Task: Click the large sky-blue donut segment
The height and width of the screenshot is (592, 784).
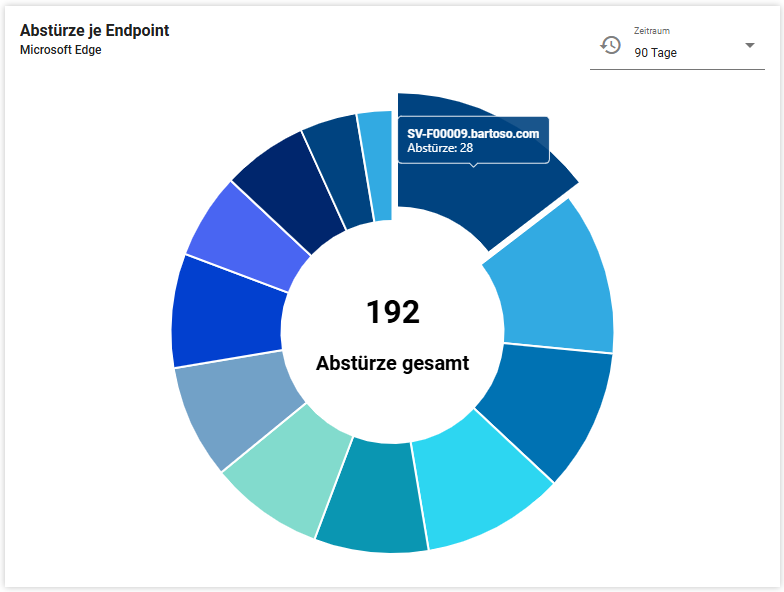Action: pyautogui.click(x=555, y=285)
